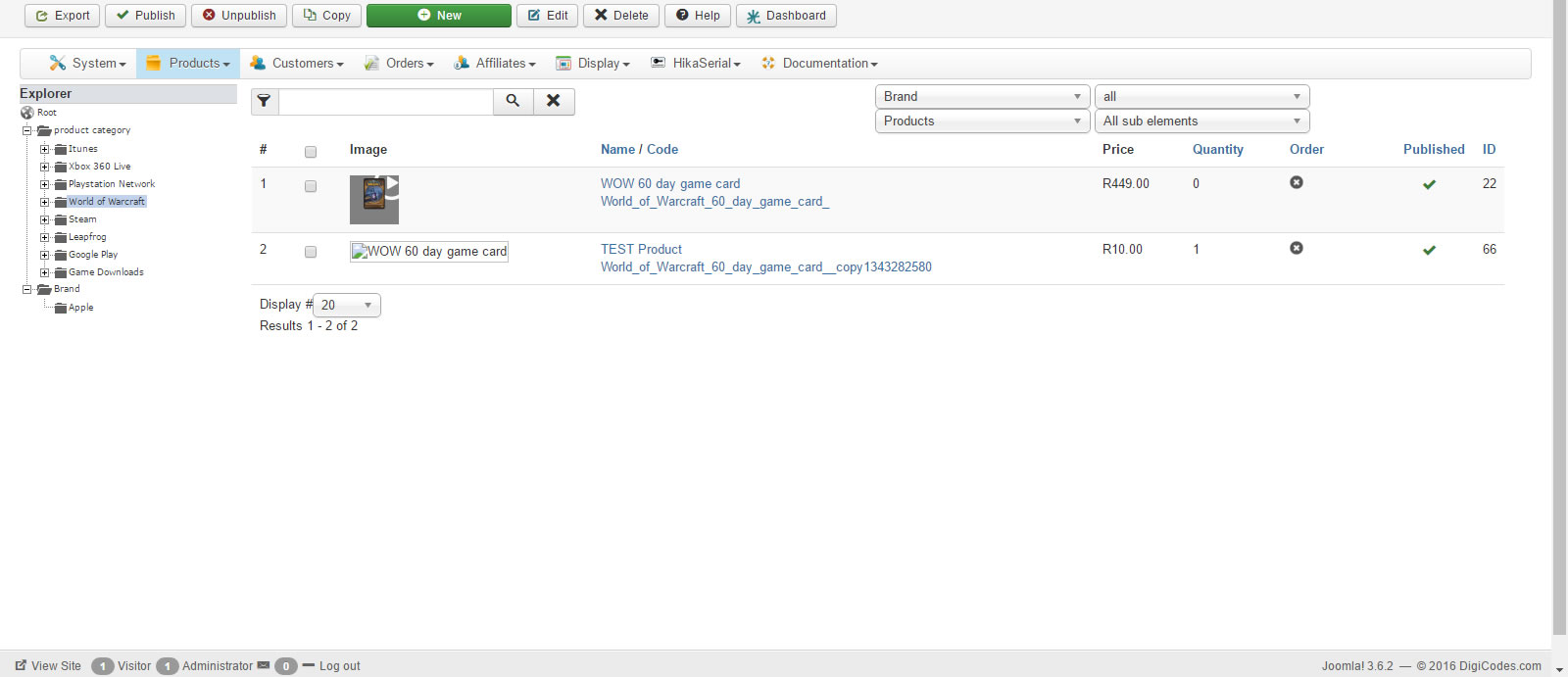
Task: Click the magnifier search button
Action: [x=513, y=101]
